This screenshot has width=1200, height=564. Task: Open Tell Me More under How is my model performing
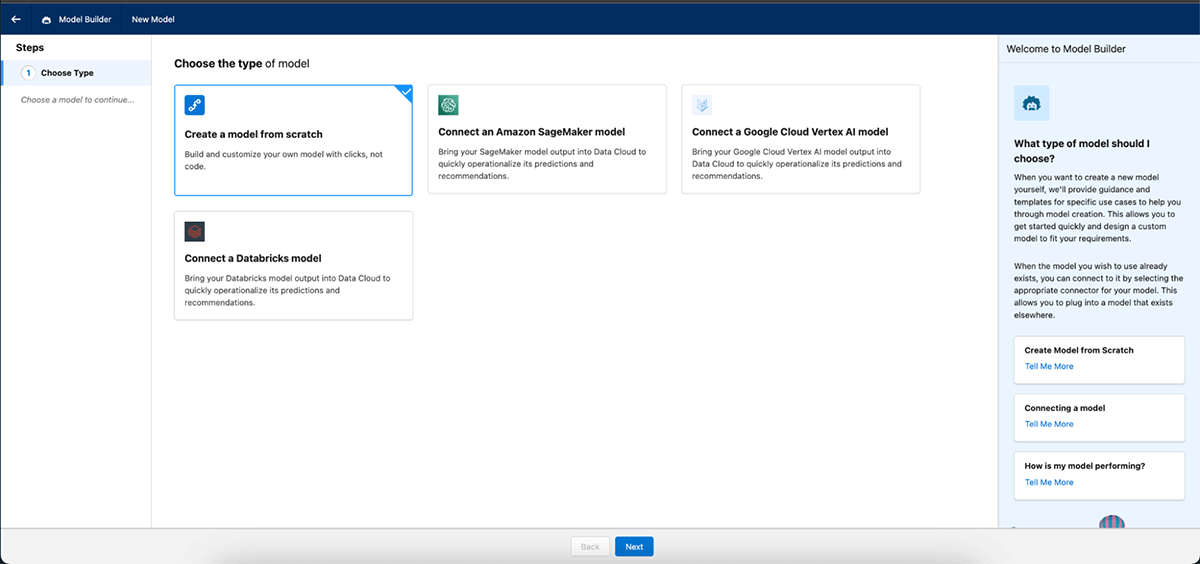pyautogui.click(x=1049, y=482)
